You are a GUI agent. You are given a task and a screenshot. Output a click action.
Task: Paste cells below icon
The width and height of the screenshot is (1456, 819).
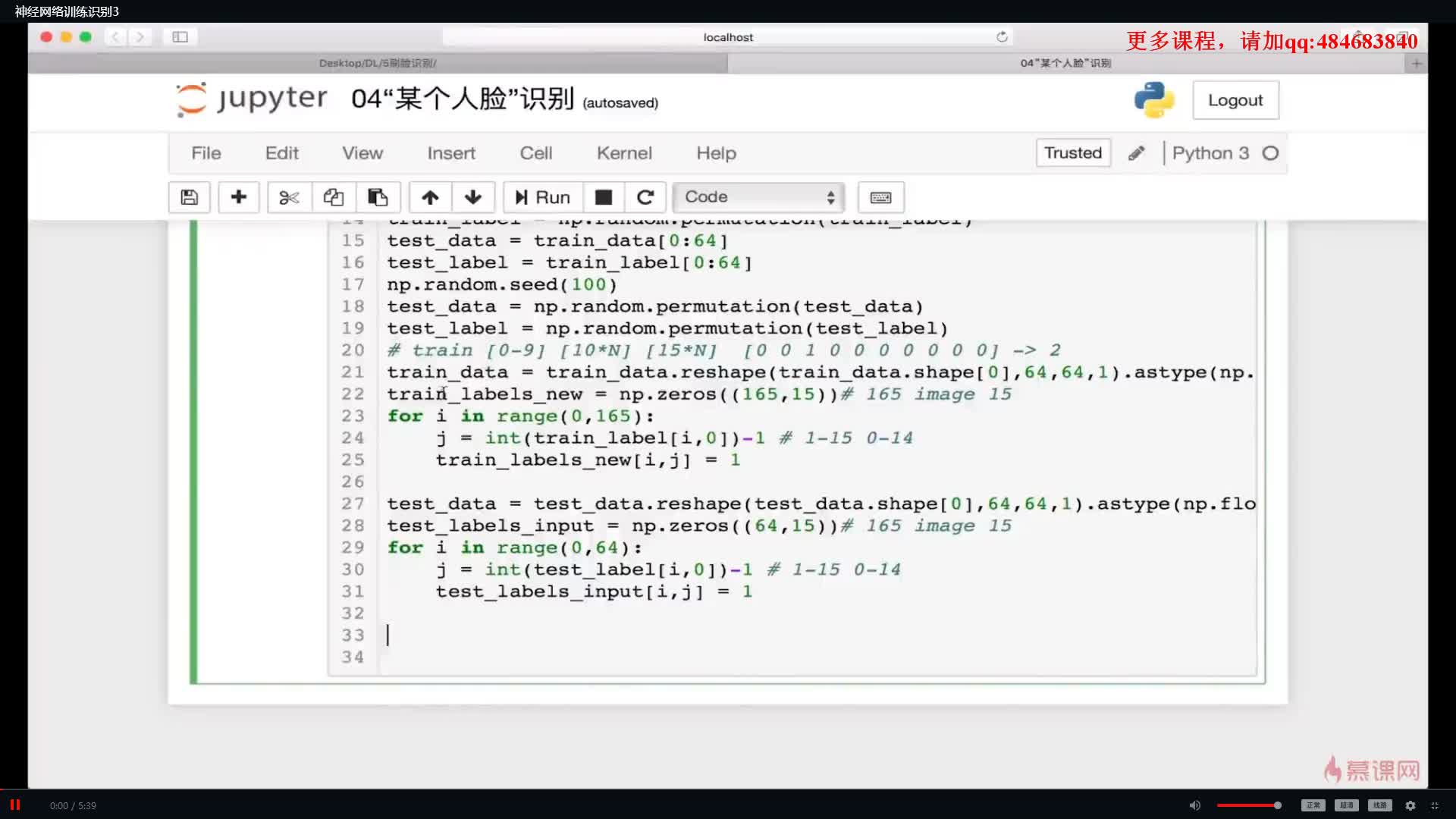pos(378,197)
